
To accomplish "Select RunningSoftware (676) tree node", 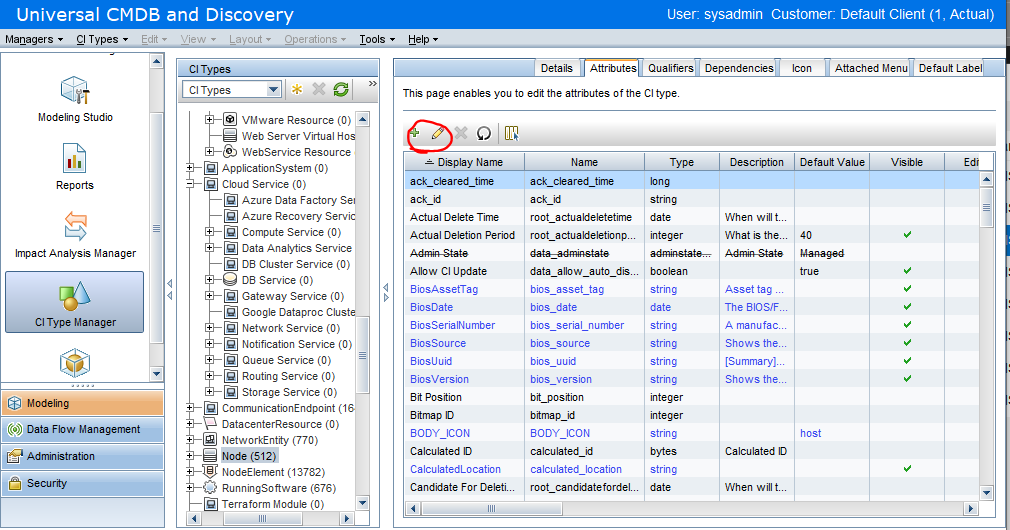I will point(279,488).
